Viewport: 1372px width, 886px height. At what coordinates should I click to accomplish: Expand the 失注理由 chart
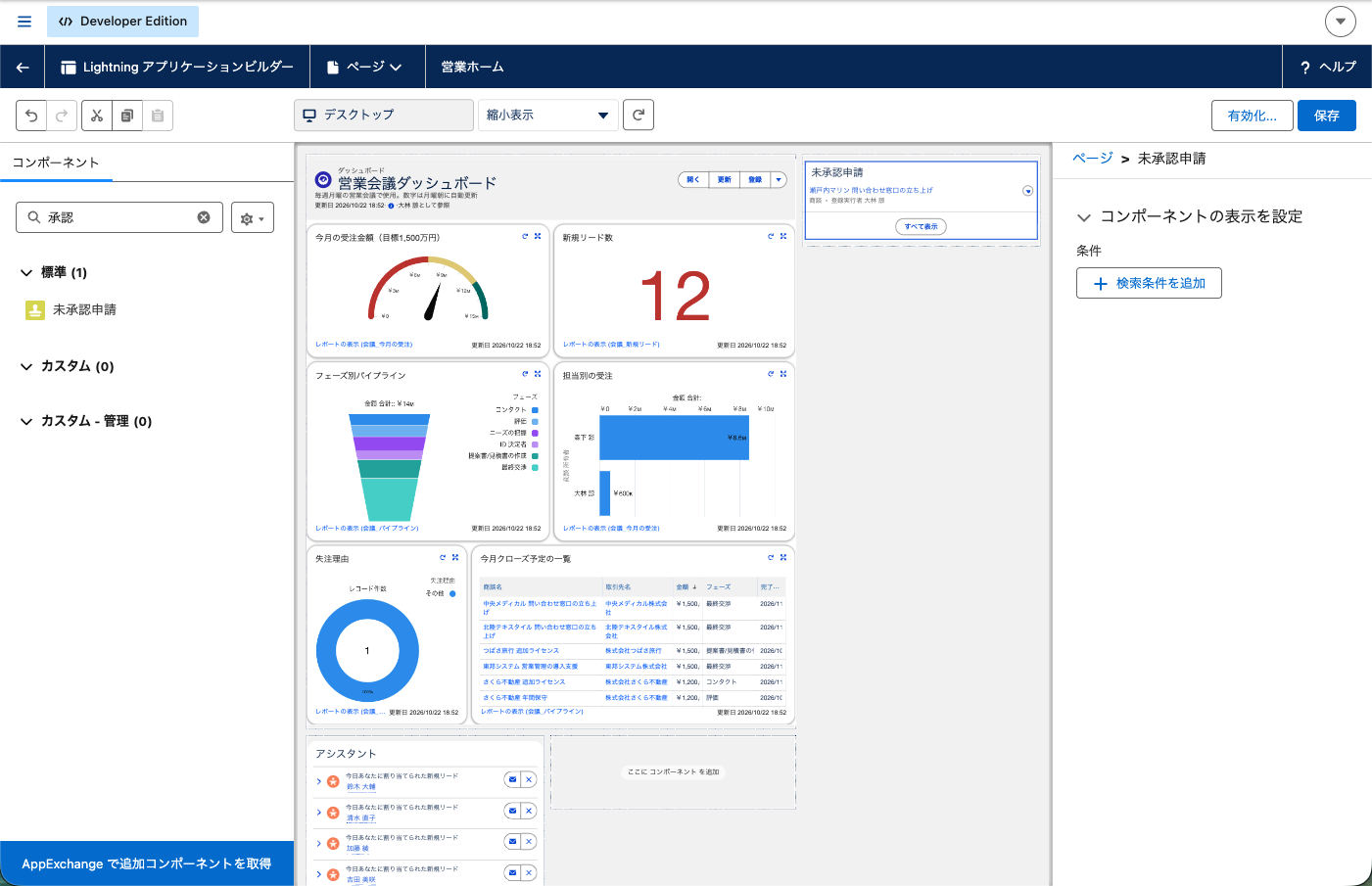pos(455,557)
